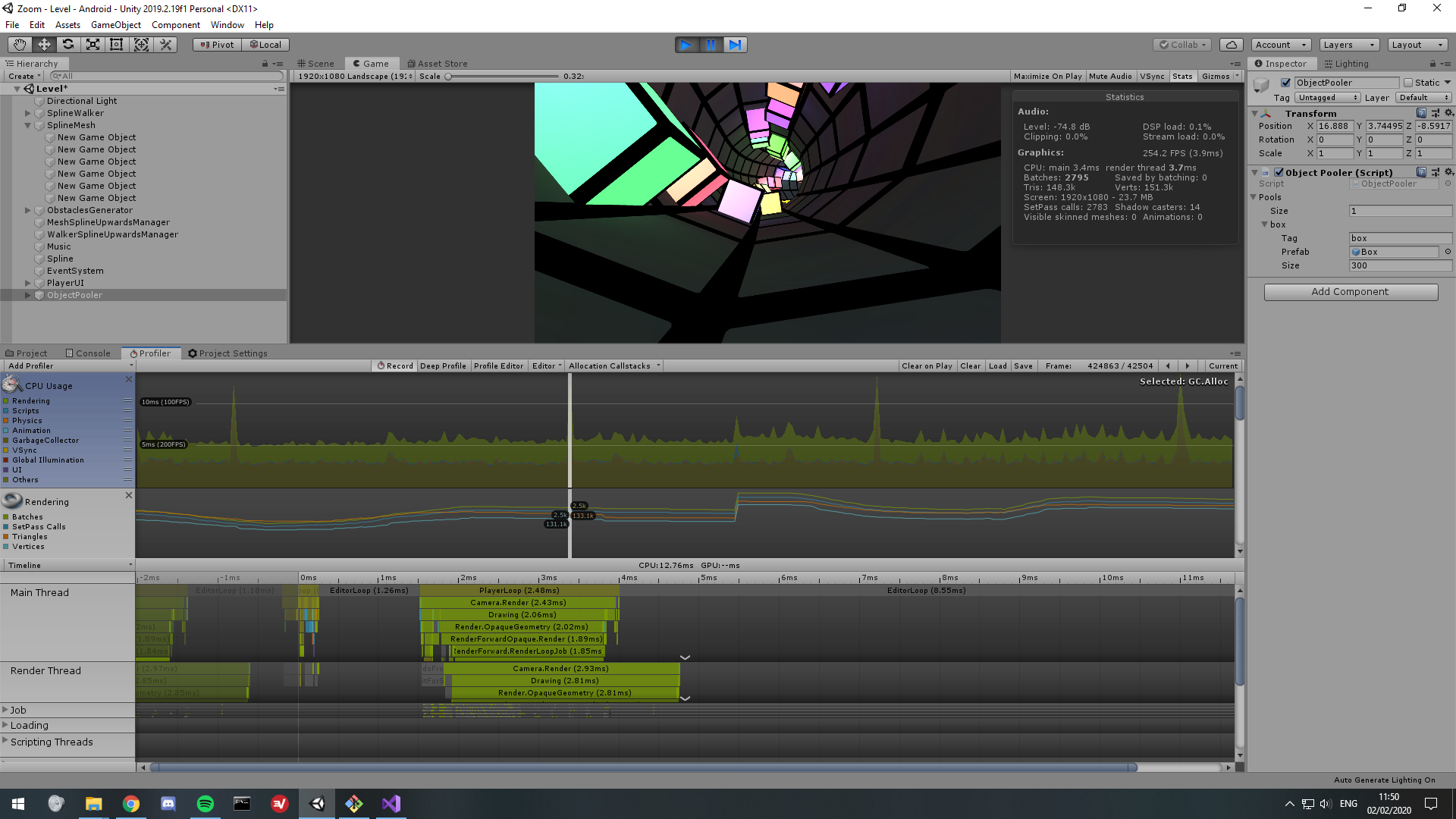Toggle VSync in Game view

point(1152,76)
